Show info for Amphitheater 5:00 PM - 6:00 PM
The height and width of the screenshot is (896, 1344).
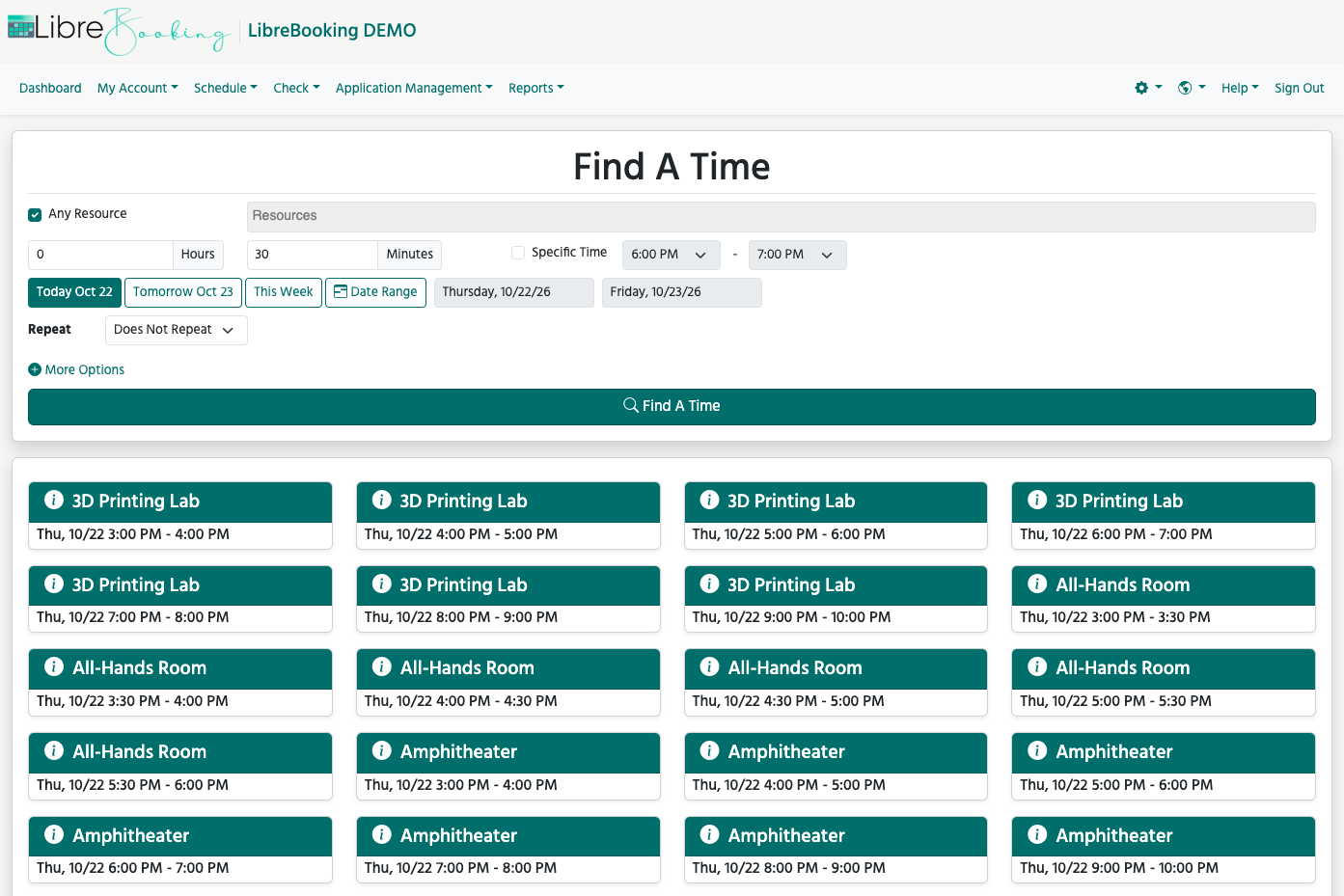click(x=1037, y=750)
